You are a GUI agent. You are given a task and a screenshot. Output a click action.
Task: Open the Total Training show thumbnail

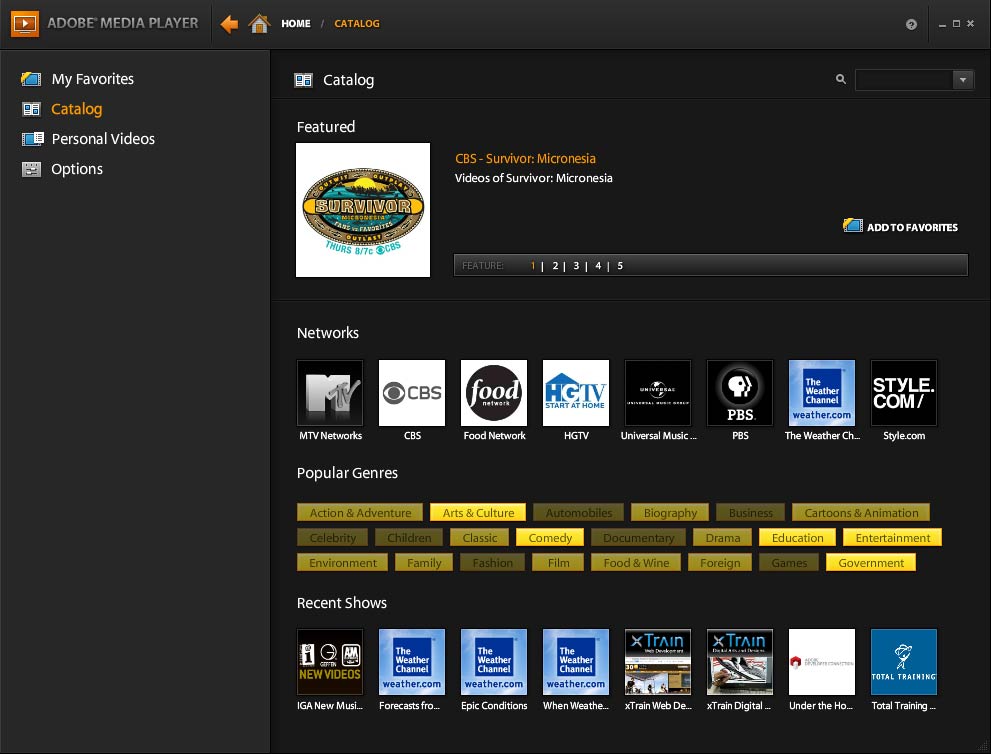click(904, 662)
